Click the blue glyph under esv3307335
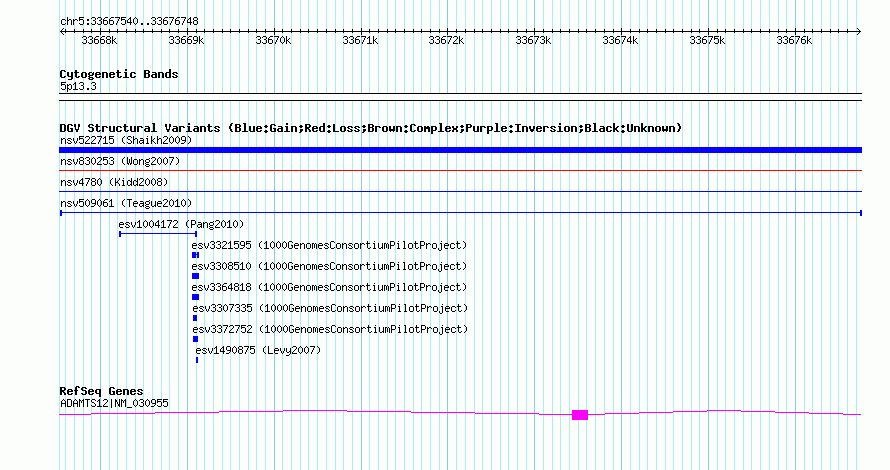The image size is (890, 470). coord(195,318)
